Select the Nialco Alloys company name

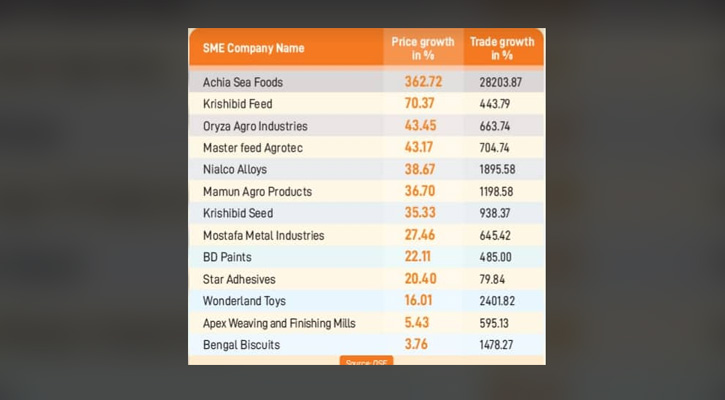tap(234, 170)
